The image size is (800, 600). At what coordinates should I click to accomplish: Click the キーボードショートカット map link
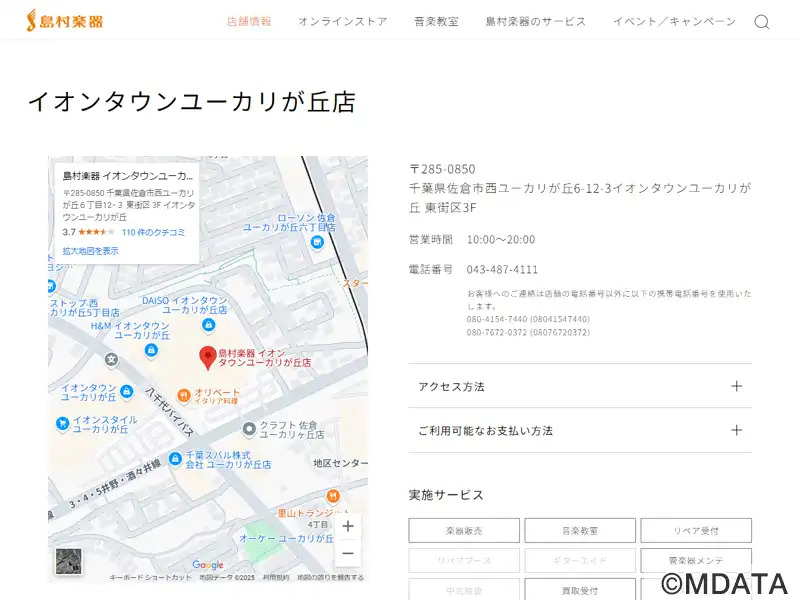(x=151, y=577)
